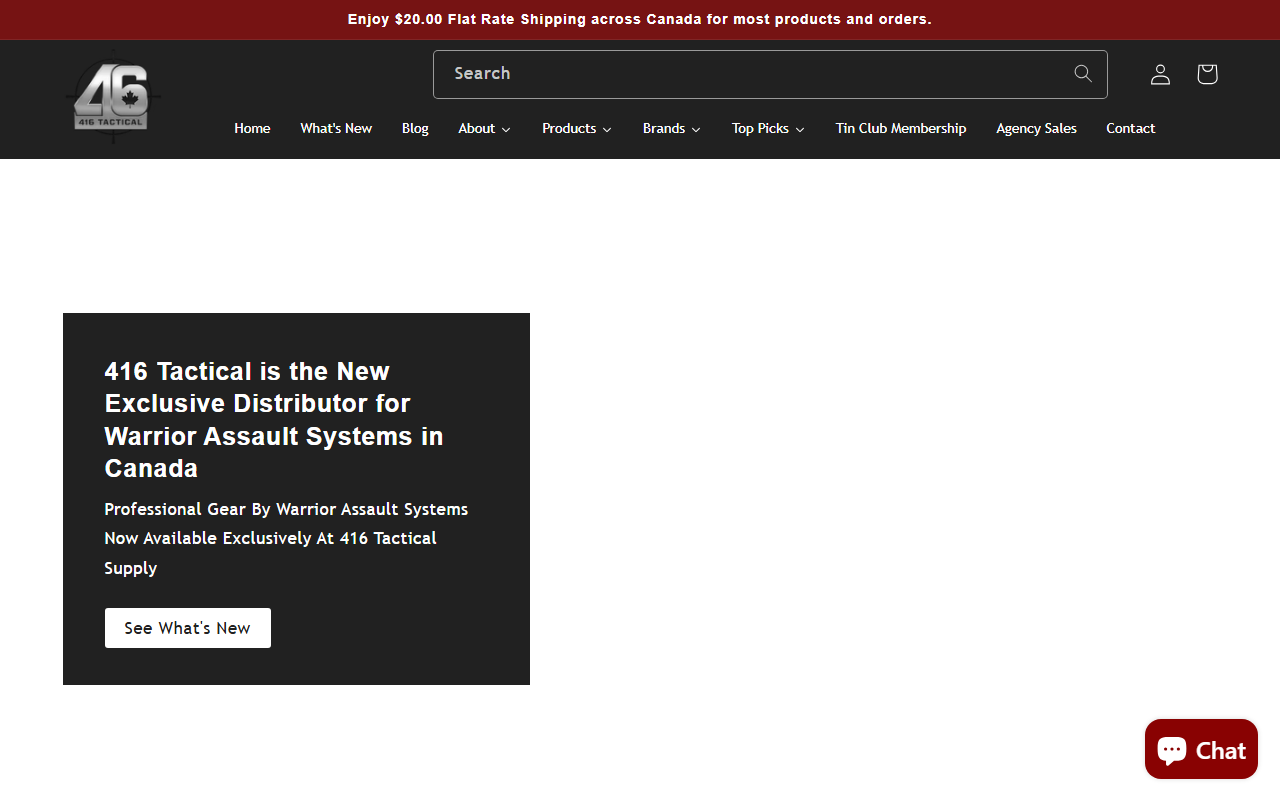Click the Warrior Assault Systems distributor heading
1280x800 pixels.
[x=274, y=420]
